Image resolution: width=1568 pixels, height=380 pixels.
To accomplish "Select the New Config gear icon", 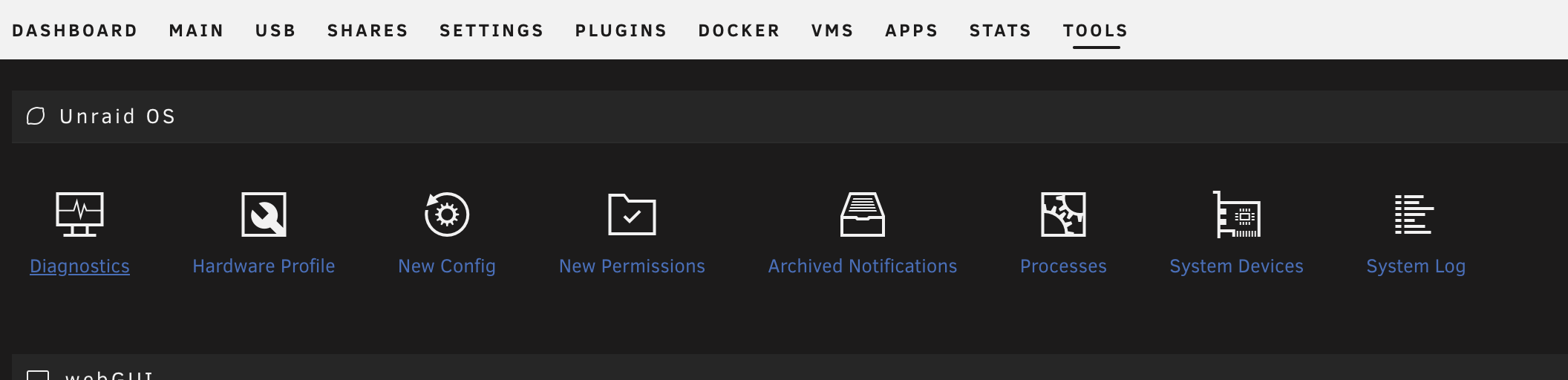I will click(446, 214).
